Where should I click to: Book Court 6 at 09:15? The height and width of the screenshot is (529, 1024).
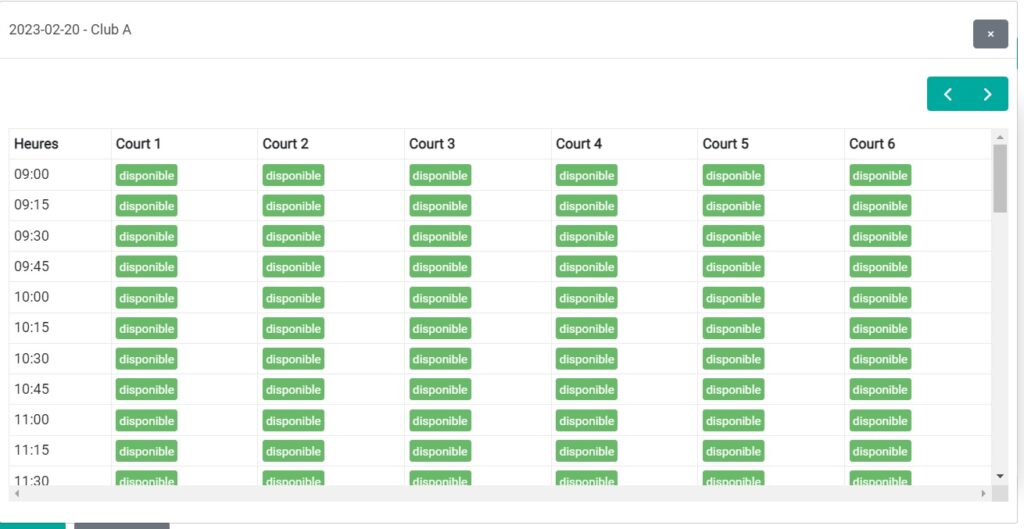(x=880, y=206)
